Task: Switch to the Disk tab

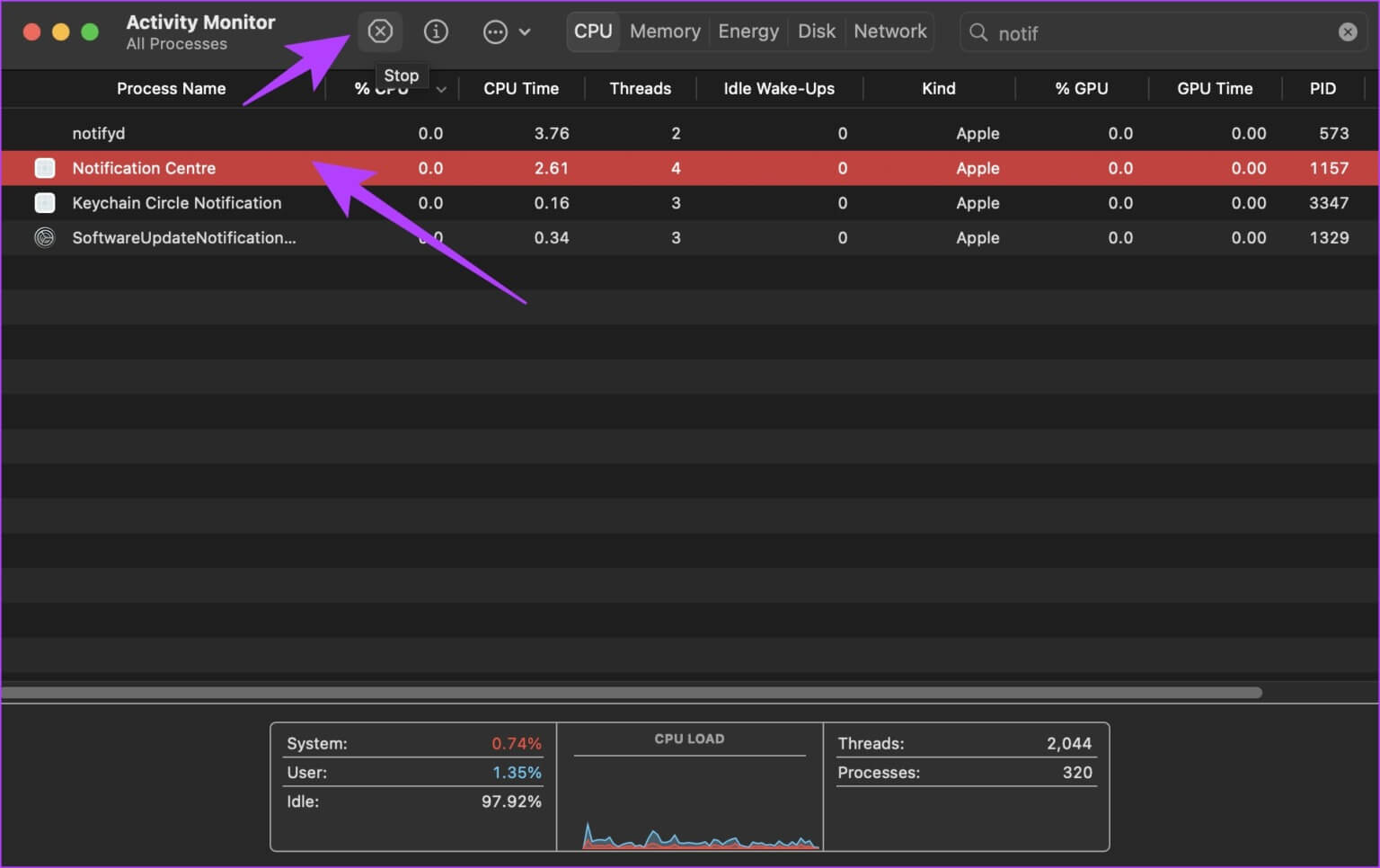Action: click(817, 31)
